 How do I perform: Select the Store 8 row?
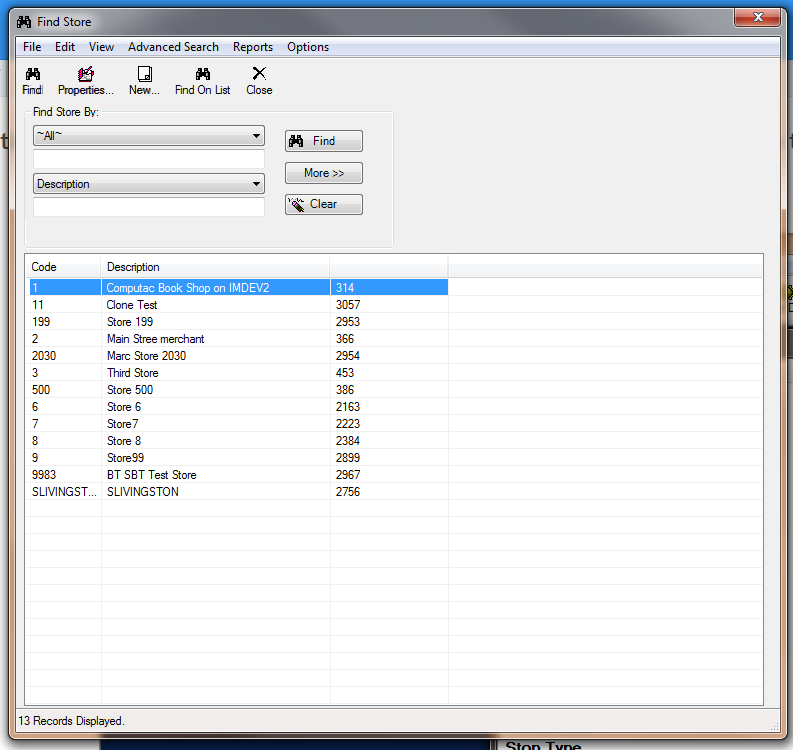[x=239, y=440]
